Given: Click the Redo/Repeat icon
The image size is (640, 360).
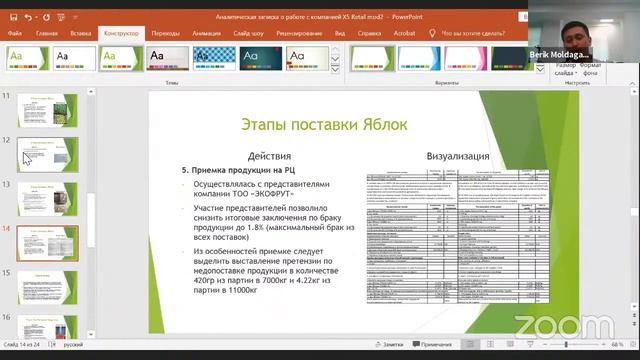Looking at the screenshot, I should tap(46, 17).
